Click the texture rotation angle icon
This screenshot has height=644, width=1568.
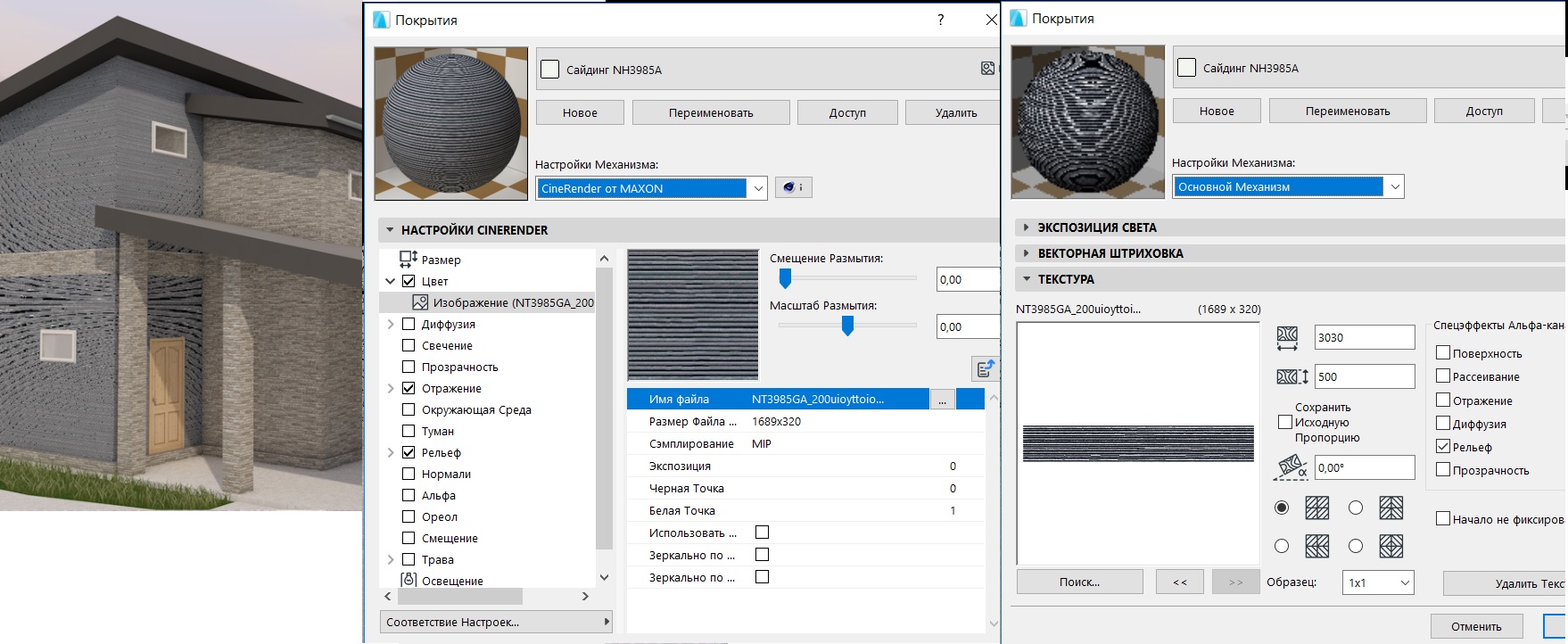pyautogui.click(x=1292, y=466)
